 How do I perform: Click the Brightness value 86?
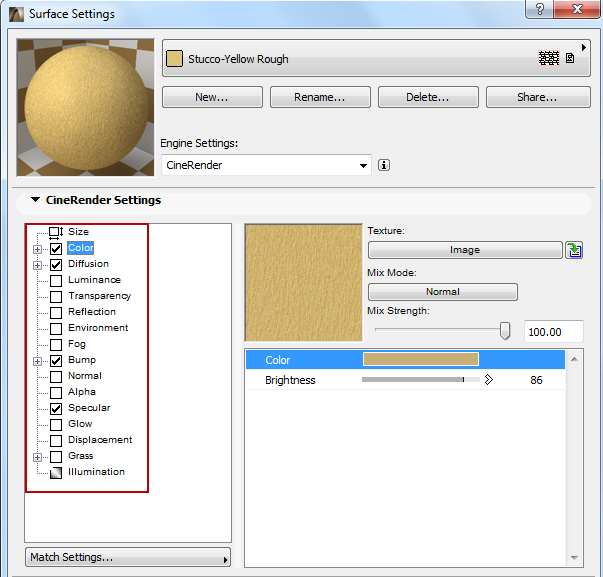coord(536,380)
